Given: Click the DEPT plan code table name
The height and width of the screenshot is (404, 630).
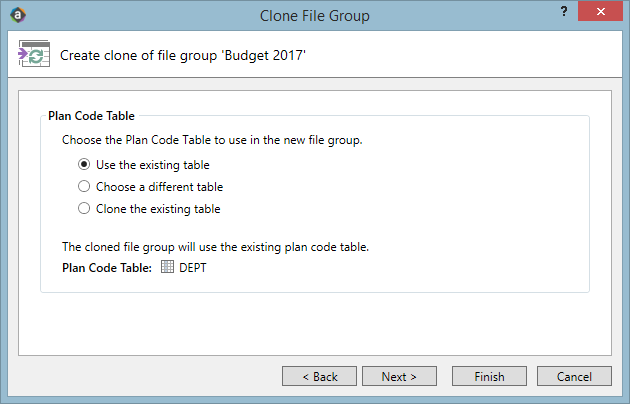Looking at the screenshot, I should click(x=193, y=268).
